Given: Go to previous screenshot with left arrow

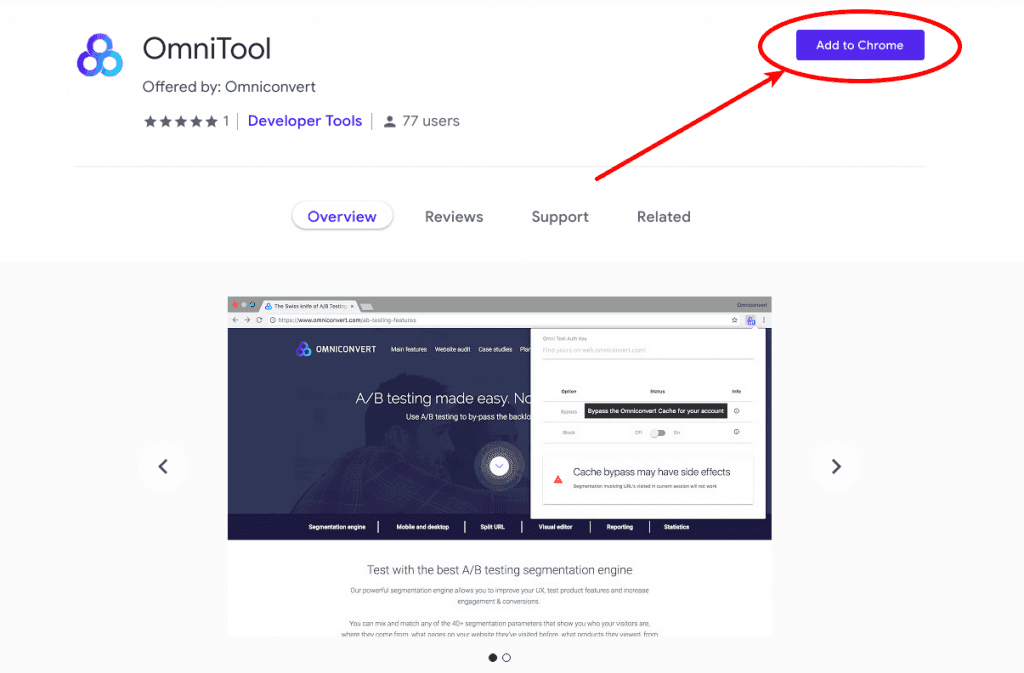Looking at the screenshot, I should point(163,466).
